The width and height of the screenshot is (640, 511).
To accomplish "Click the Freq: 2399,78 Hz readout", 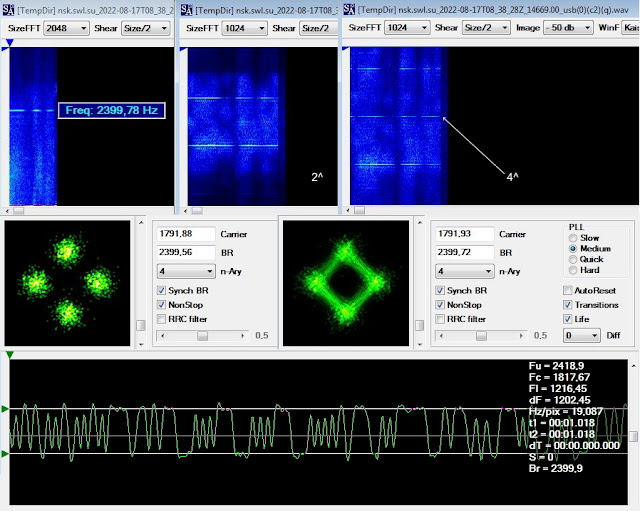I will (x=111, y=110).
